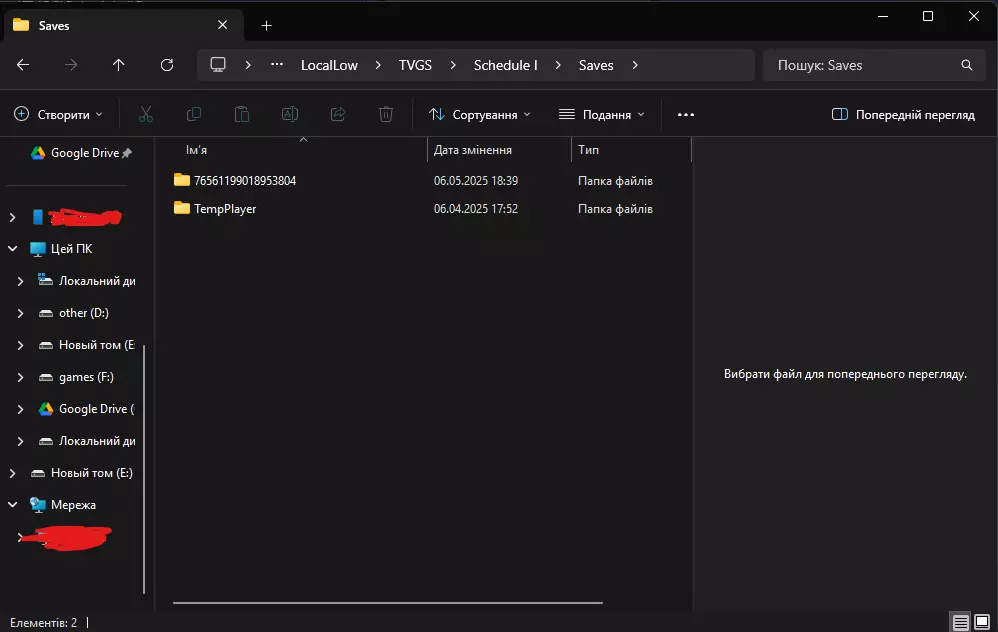The height and width of the screenshot is (632, 998).
Task: Collapse the Цей ПК tree node
Action: coord(13,249)
